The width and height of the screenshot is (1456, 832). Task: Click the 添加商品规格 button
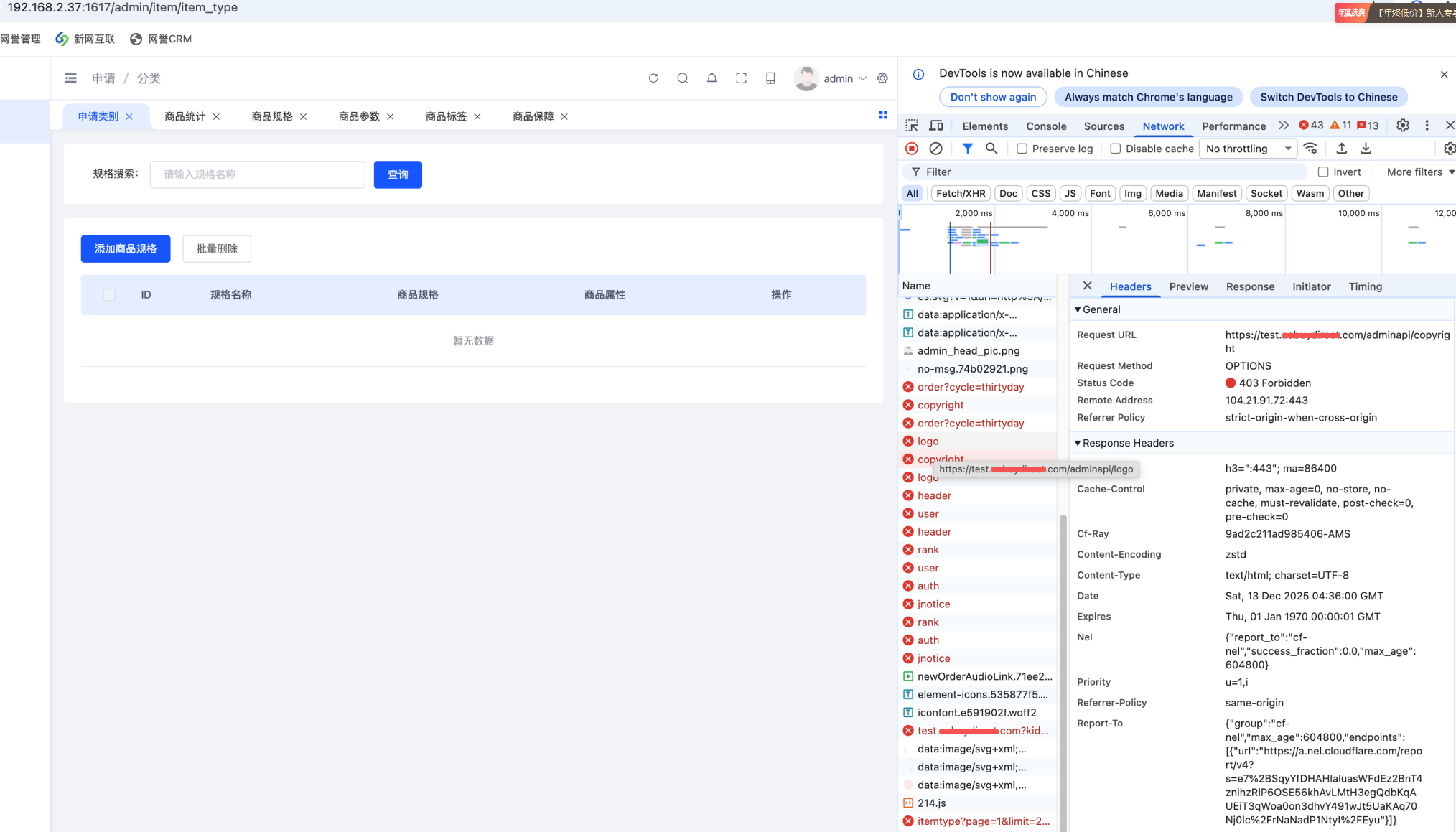[x=126, y=249]
